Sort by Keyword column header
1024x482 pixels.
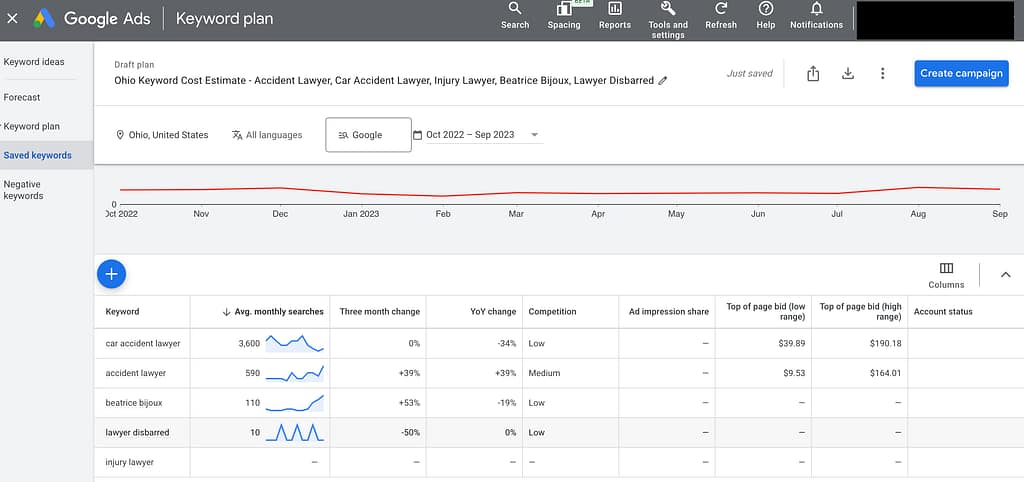point(122,312)
